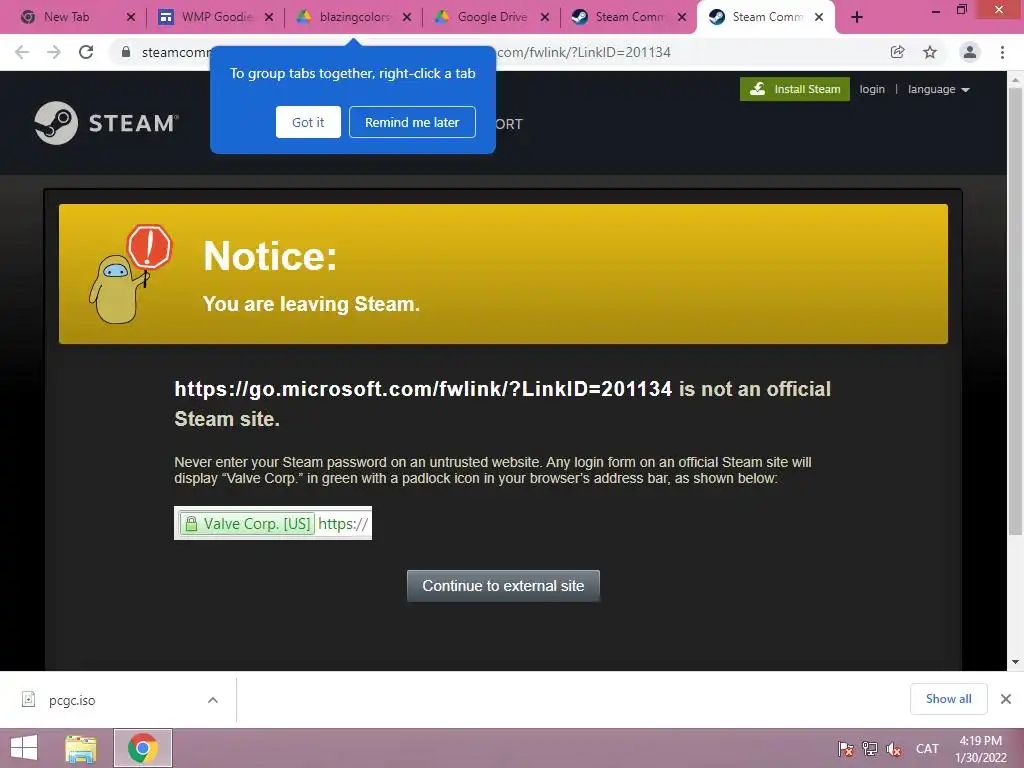Dismiss tab group tip with Got it
This screenshot has height=768, width=1024.
click(x=308, y=122)
